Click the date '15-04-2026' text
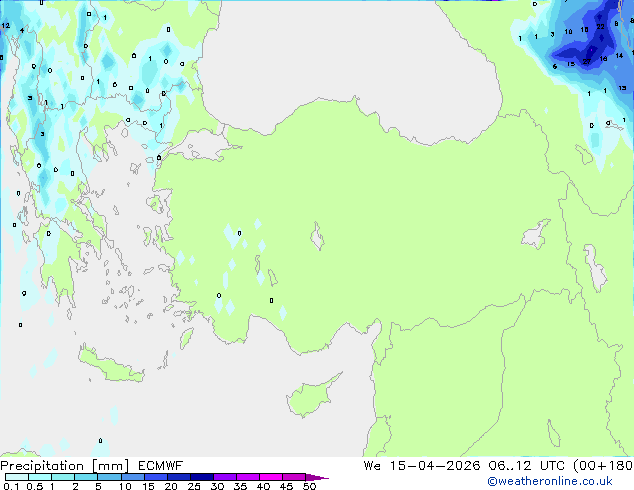This screenshot has width=634, height=490. (x=435, y=466)
